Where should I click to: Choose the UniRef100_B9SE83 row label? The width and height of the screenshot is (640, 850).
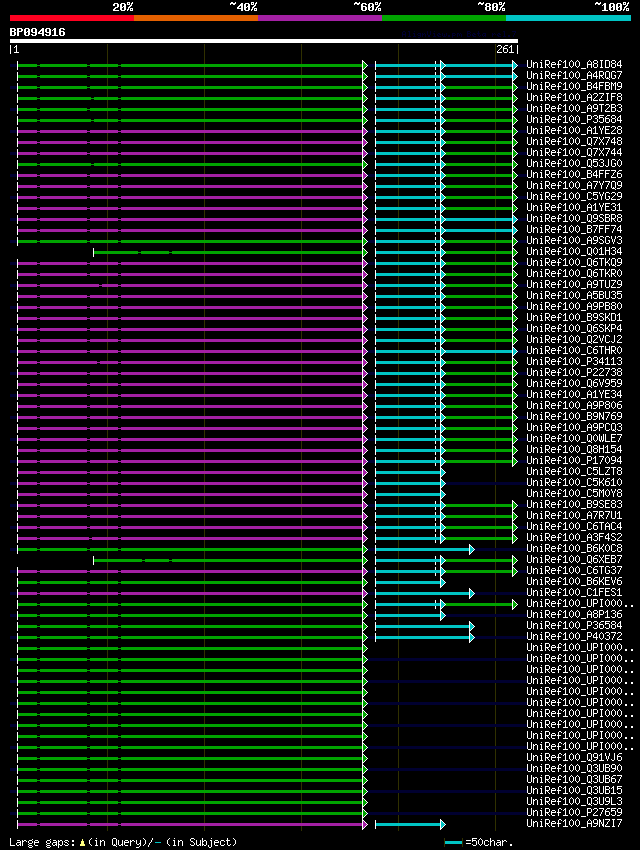574,504
